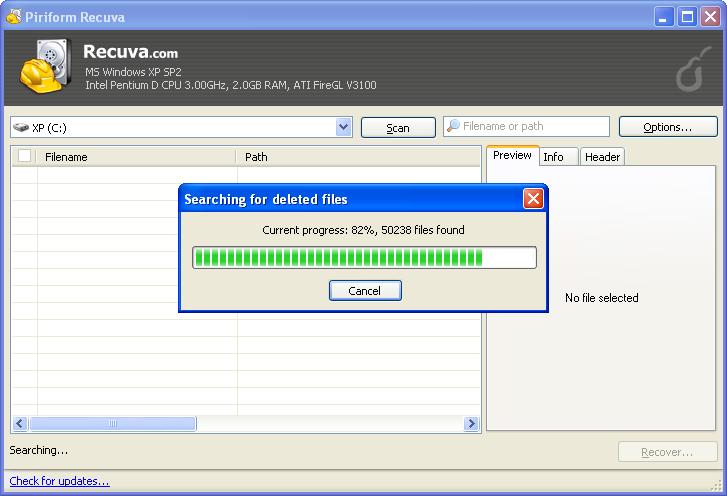Select the Preview tab
Viewport: 727px width, 496px height.
pyautogui.click(x=512, y=156)
